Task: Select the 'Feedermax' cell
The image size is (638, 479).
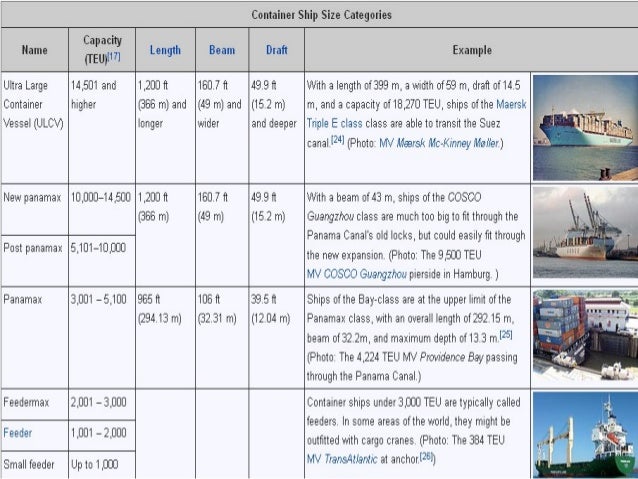Action: tap(35, 405)
